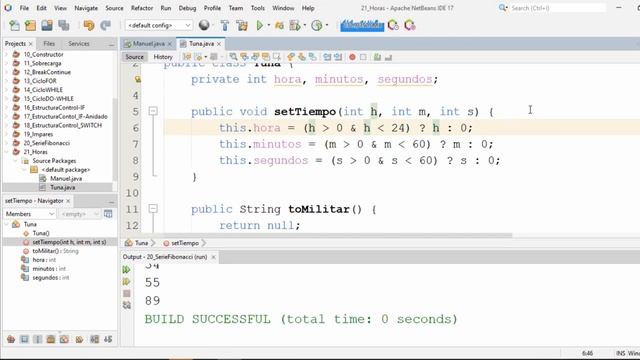Click the yellow rerun-with-options icon in Output
This screenshot has height=360, width=640.
click(x=127, y=282)
